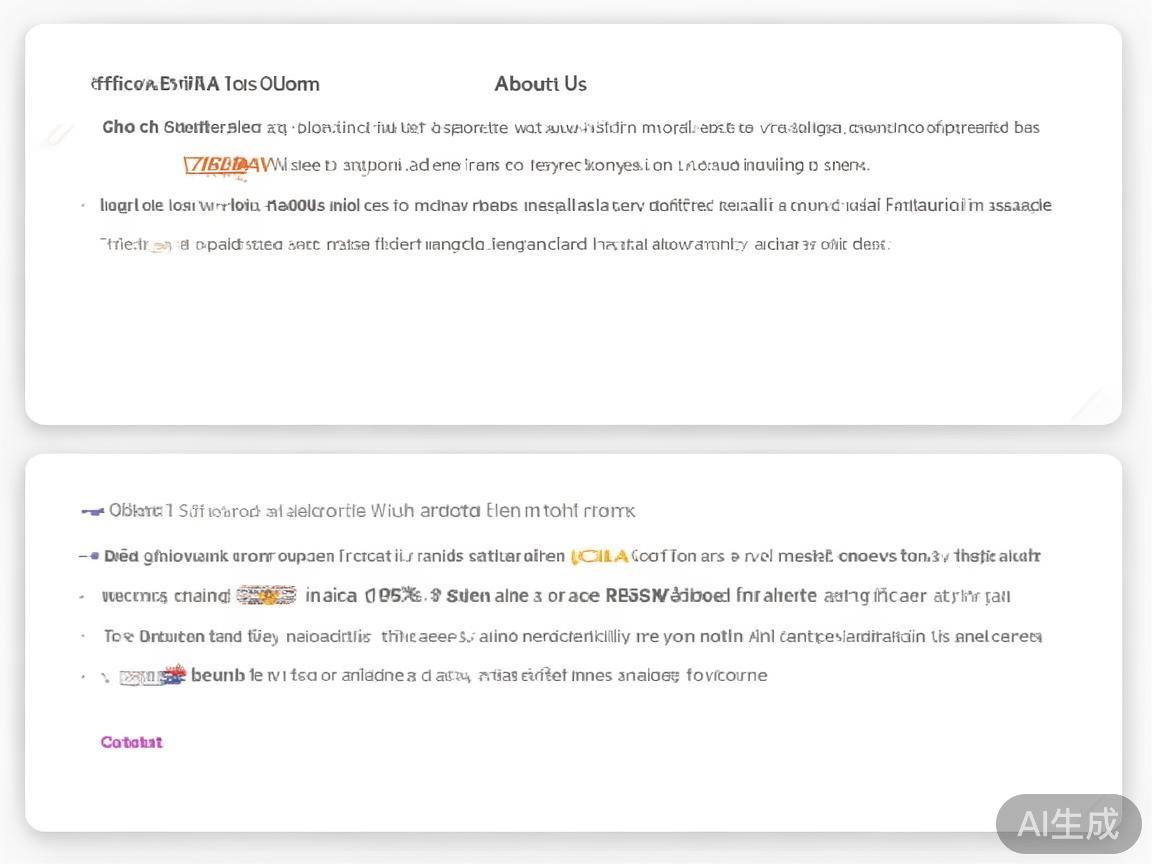Click the yellow highlighted word in bottom card
The width and height of the screenshot is (1152, 864).
pos(599,556)
